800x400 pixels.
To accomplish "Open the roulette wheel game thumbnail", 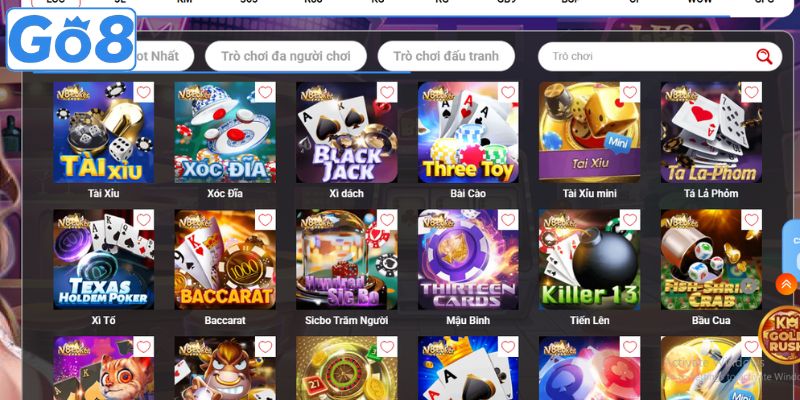I will point(346,368).
